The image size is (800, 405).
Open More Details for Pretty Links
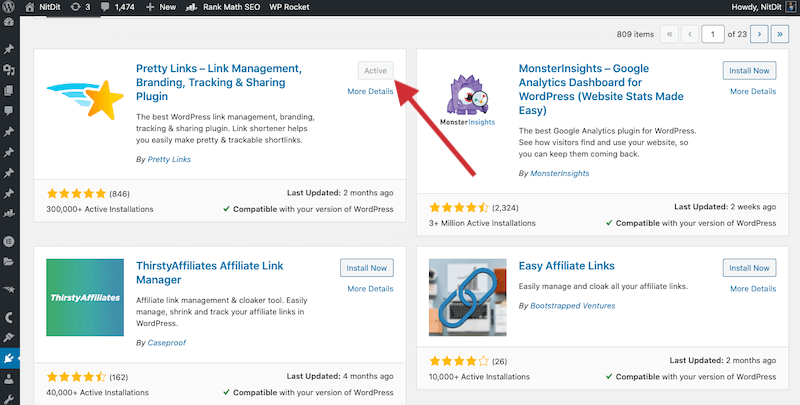370,91
